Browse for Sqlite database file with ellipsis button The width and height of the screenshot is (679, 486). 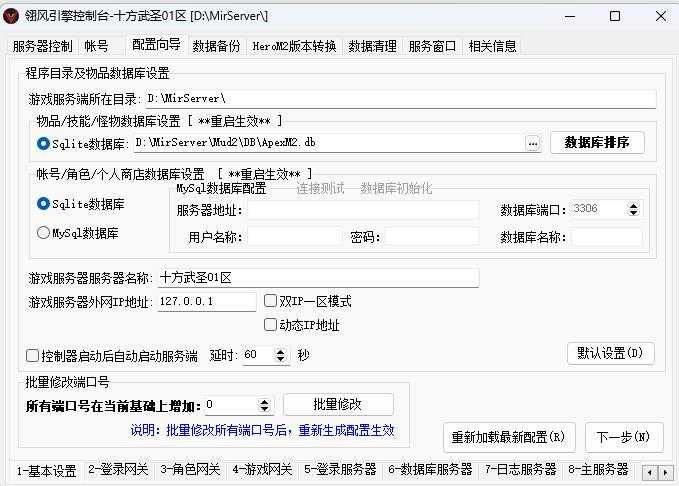click(533, 143)
